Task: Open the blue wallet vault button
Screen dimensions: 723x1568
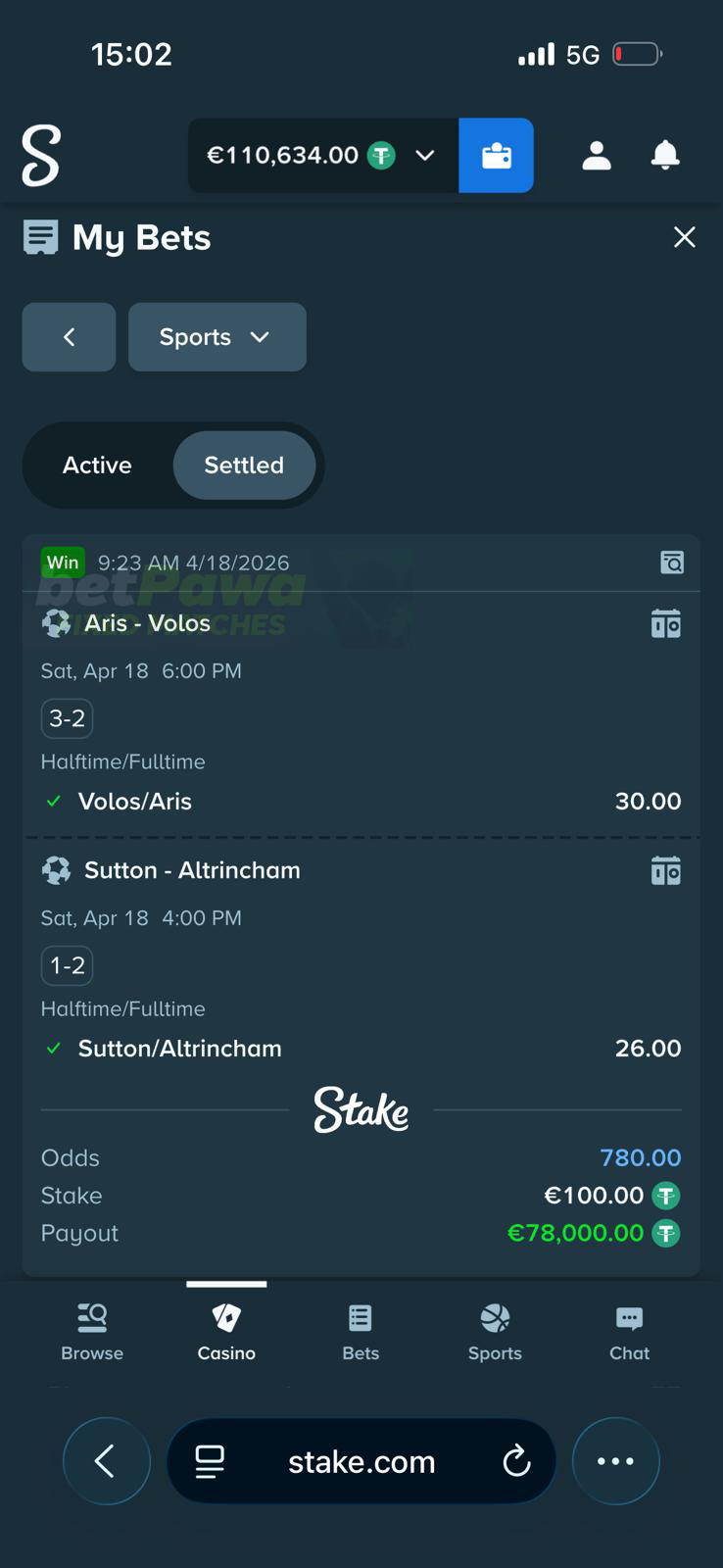Action: [496, 155]
